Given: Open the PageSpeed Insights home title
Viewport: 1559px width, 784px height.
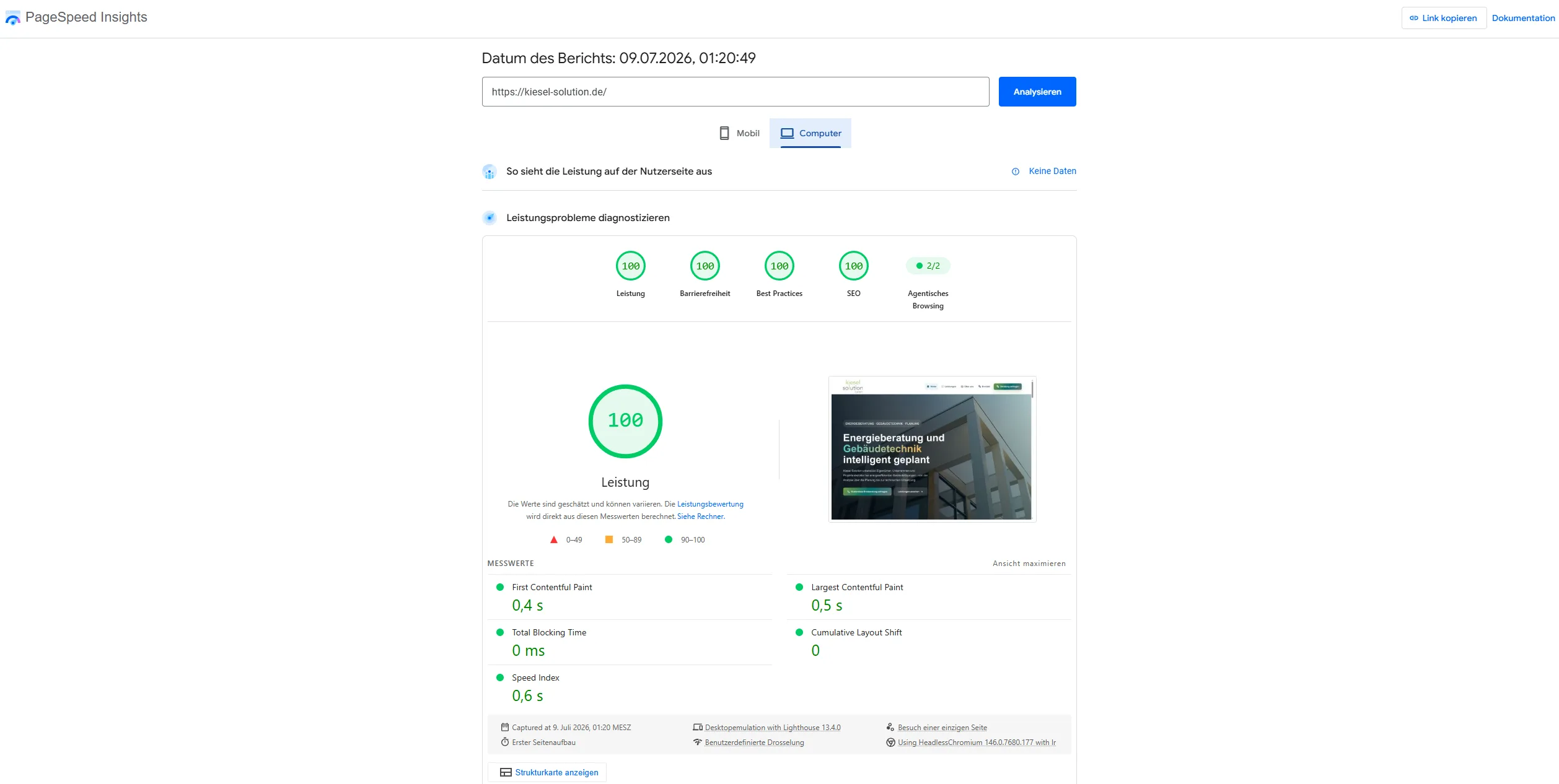Looking at the screenshot, I should coord(86,17).
